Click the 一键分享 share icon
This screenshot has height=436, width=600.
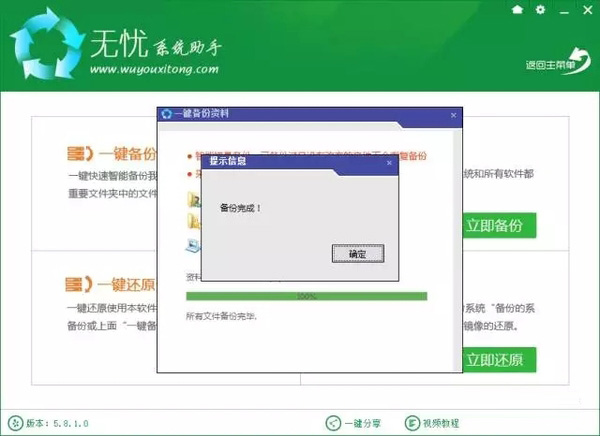tap(333, 423)
